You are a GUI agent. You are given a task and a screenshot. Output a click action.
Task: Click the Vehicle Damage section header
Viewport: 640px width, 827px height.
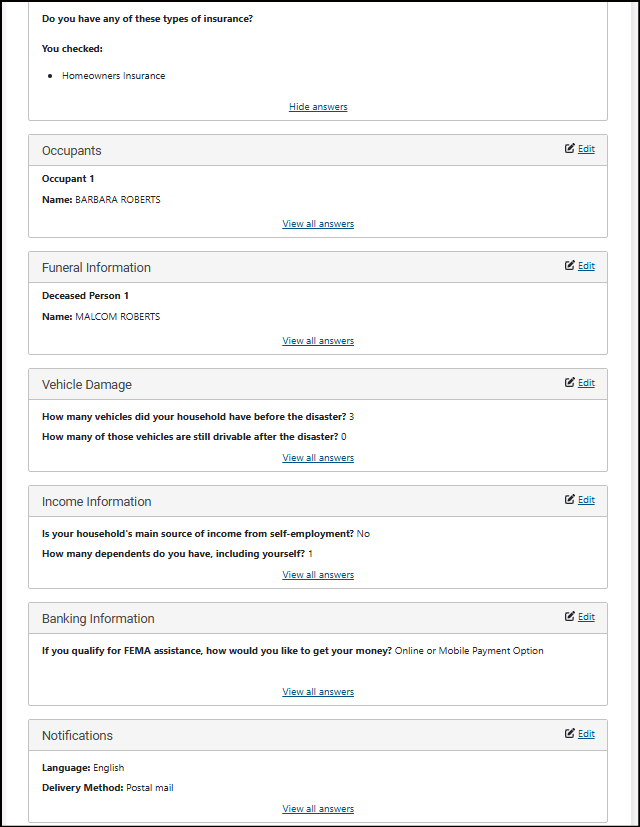point(87,385)
